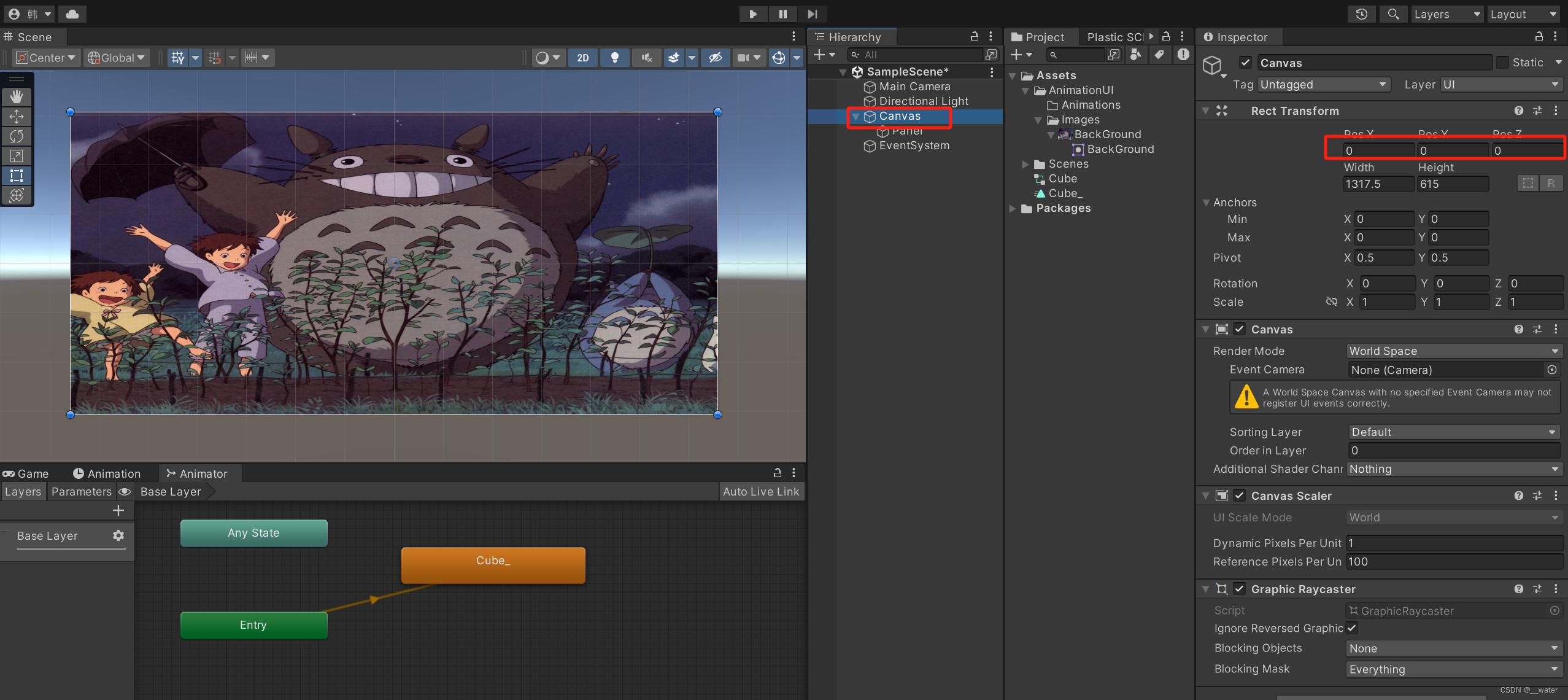This screenshot has width=1568, height=700.
Task: Open undo history icon
Action: [1361, 14]
